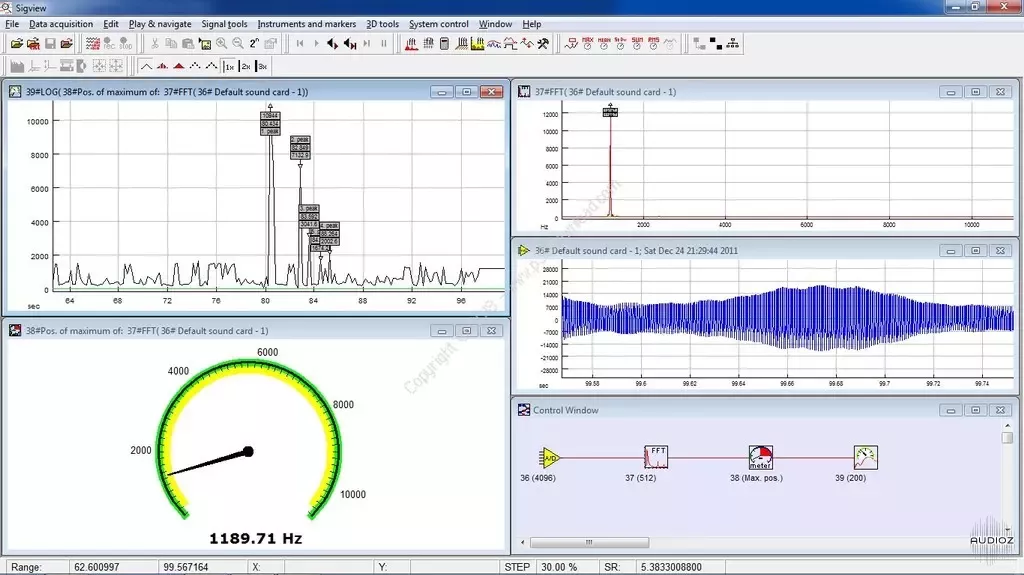Open the Window menu
Image resolution: width=1024 pixels, height=575 pixels.
(495, 24)
